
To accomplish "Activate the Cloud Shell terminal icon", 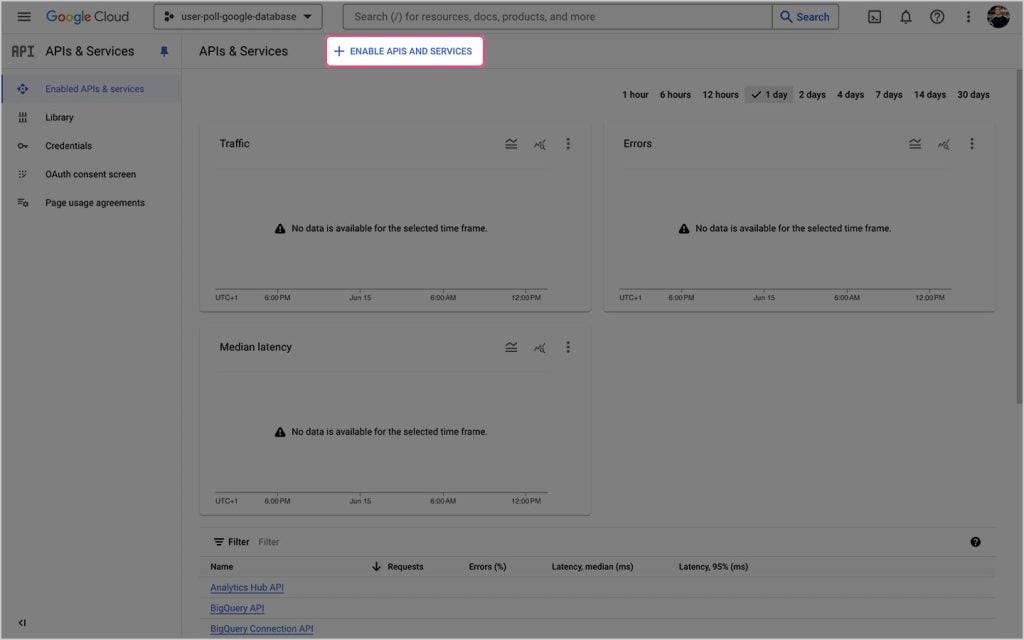I will pos(874,17).
